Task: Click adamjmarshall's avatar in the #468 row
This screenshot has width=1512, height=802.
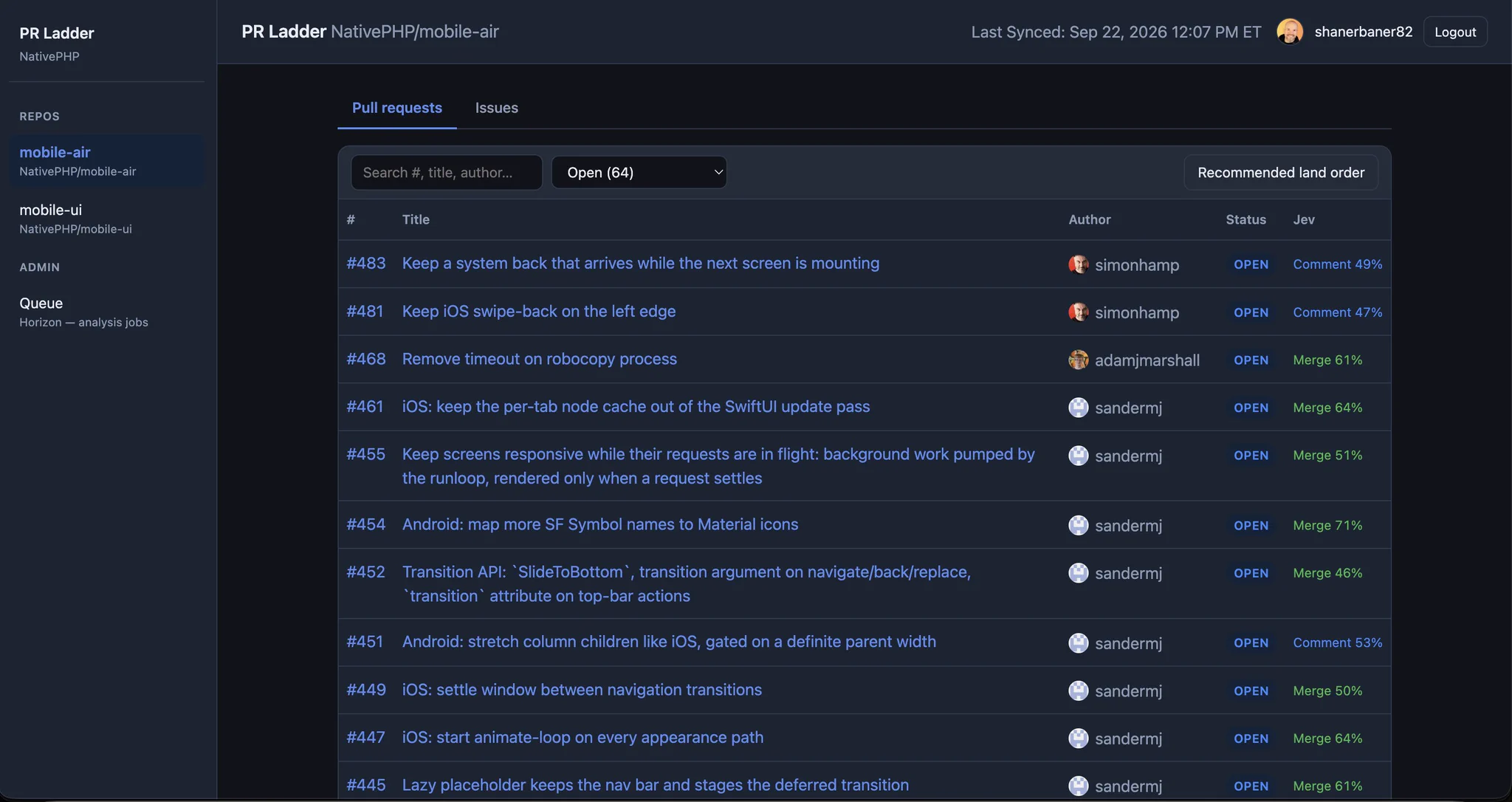Action: click(x=1079, y=360)
